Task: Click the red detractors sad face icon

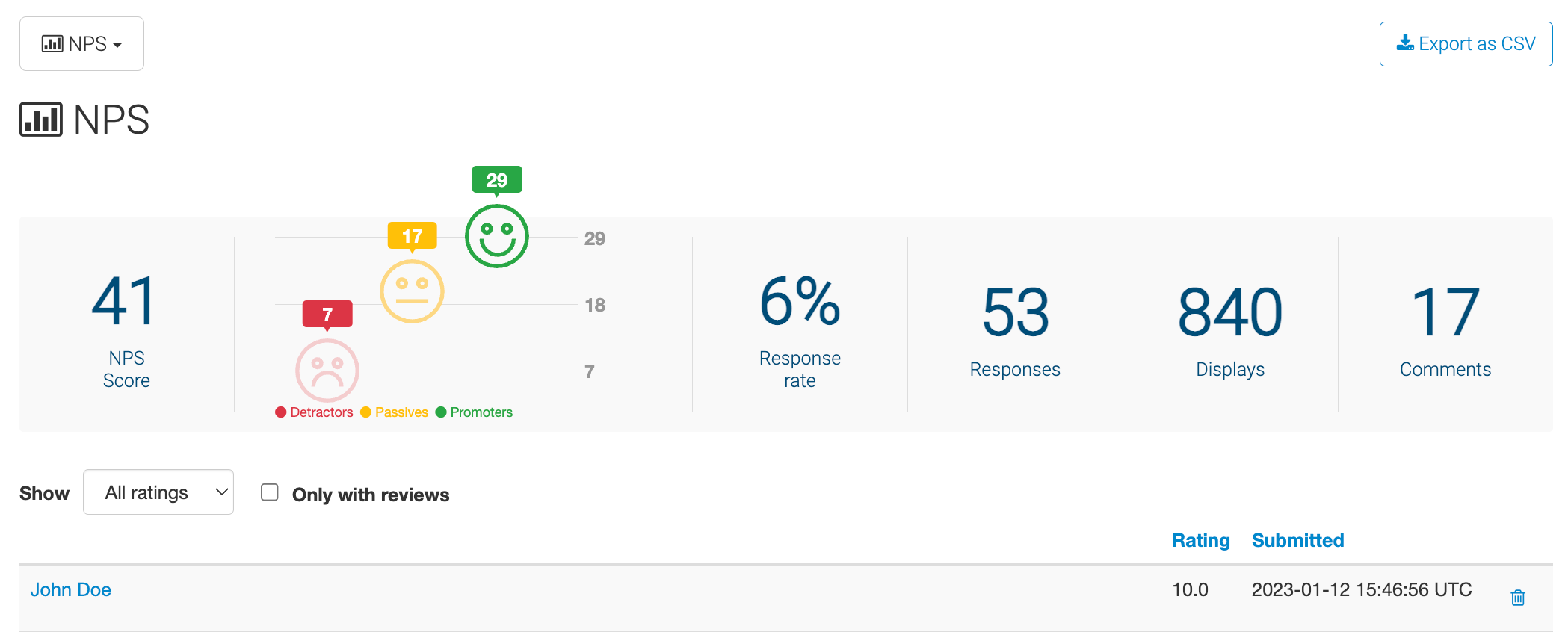Action: [x=327, y=370]
